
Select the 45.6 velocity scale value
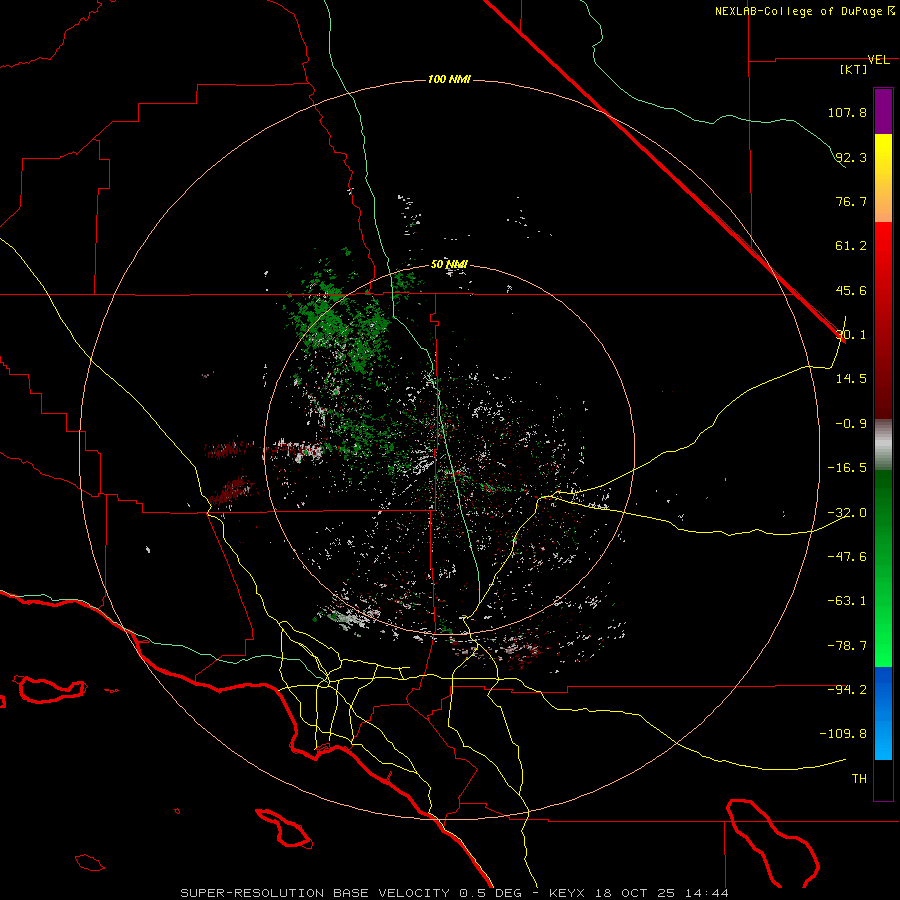pyautogui.click(x=851, y=290)
